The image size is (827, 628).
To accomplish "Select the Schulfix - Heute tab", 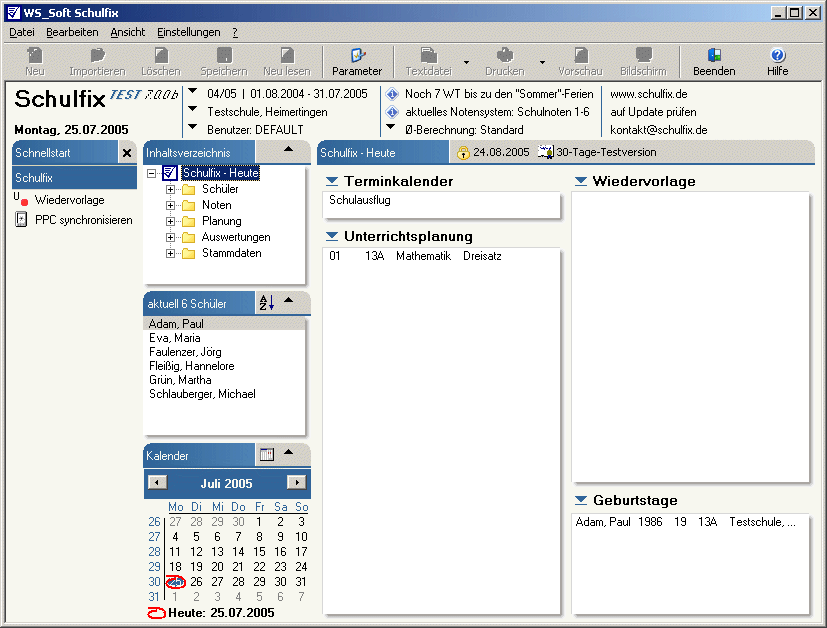I will click(x=383, y=153).
